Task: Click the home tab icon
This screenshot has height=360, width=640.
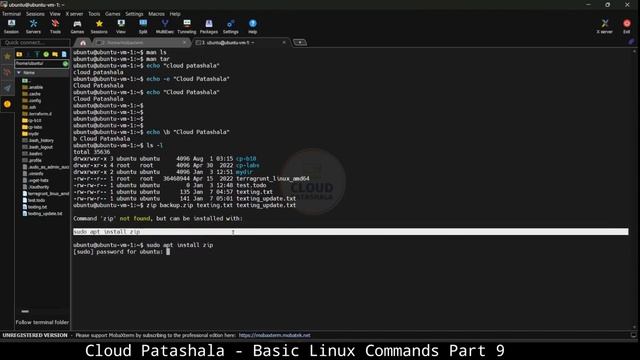Action: [83, 42]
